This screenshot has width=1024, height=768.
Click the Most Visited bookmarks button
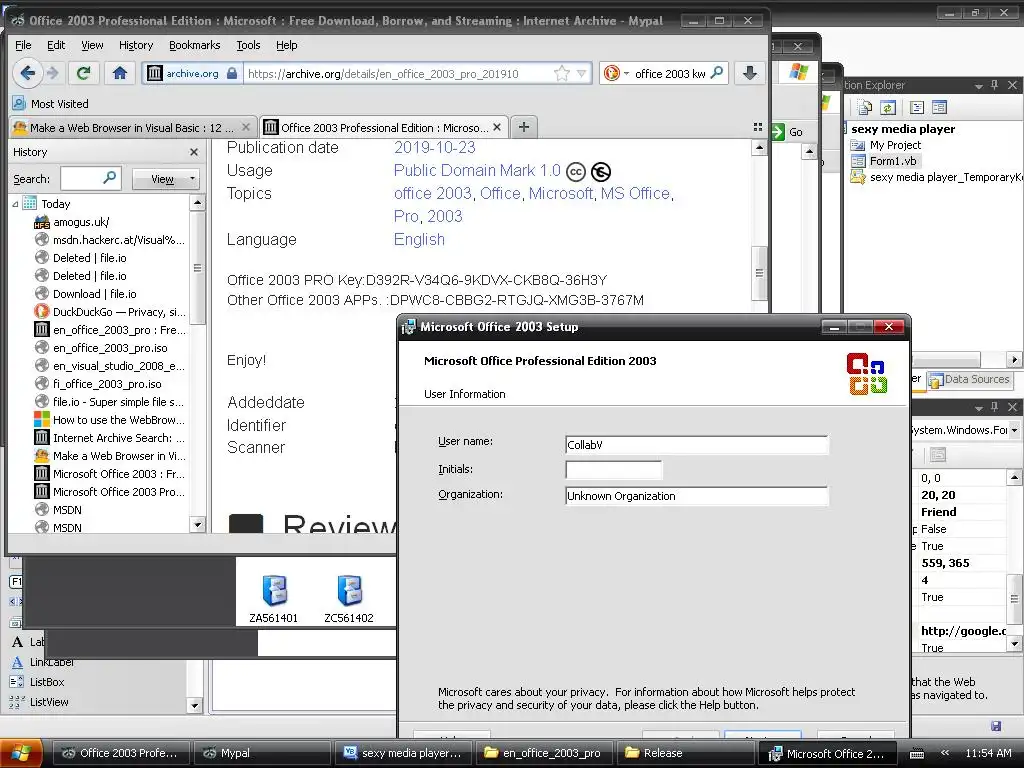[x=51, y=104]
